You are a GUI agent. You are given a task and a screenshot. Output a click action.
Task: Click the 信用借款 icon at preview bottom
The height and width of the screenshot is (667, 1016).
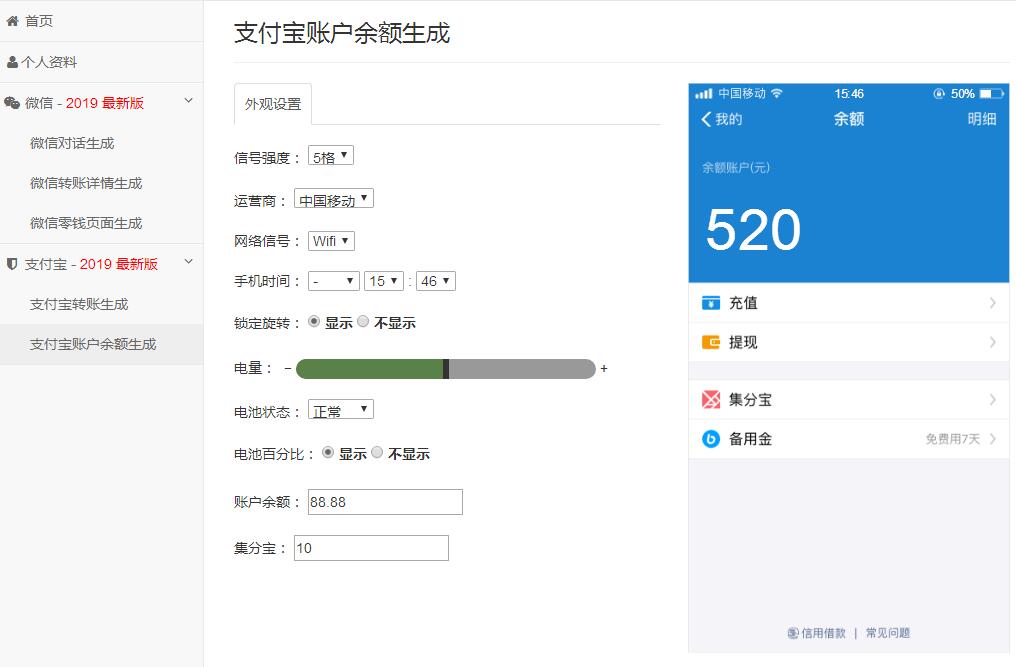coord(793,633)
